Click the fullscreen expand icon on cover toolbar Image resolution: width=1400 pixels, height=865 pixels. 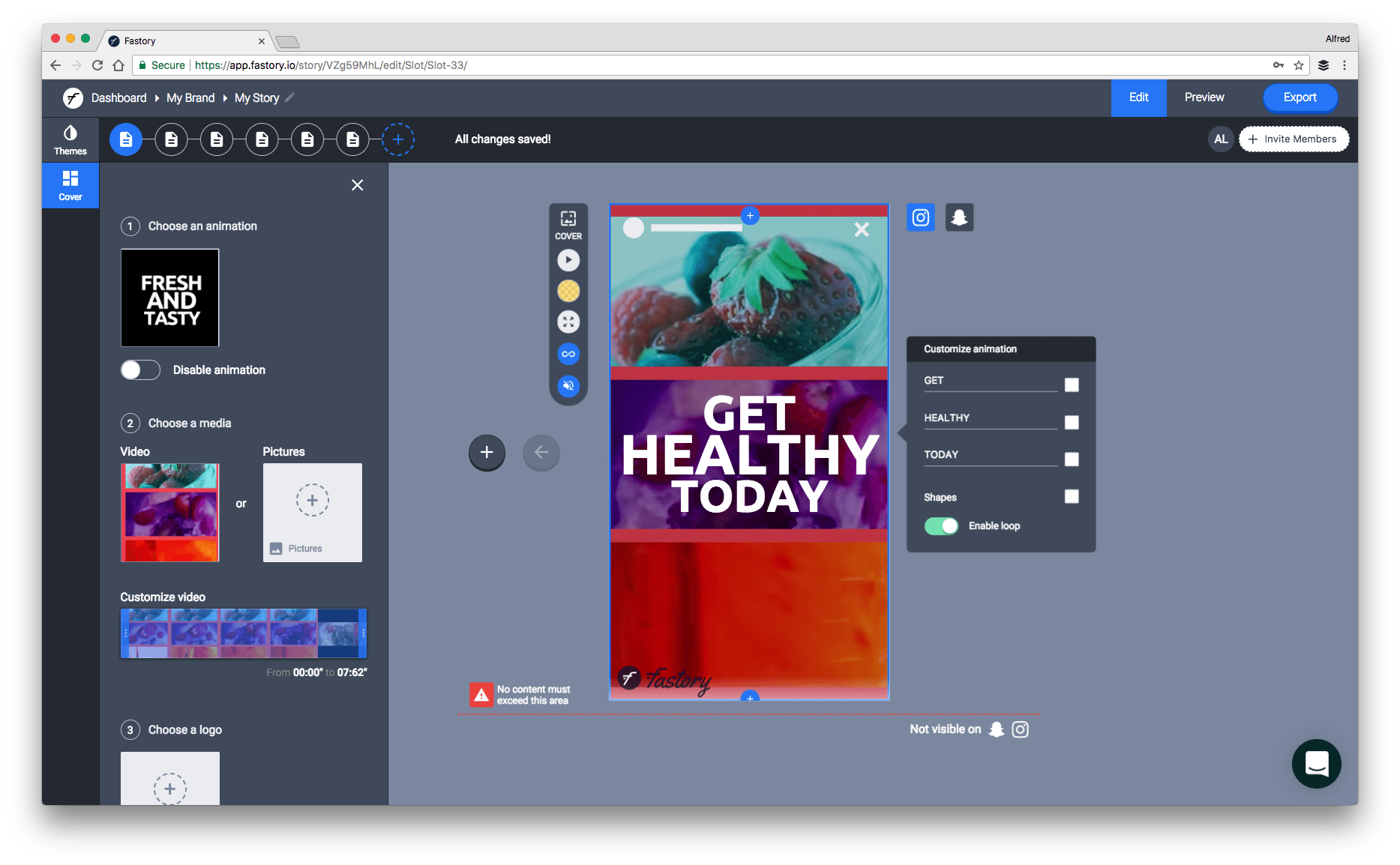coord(568,322)
